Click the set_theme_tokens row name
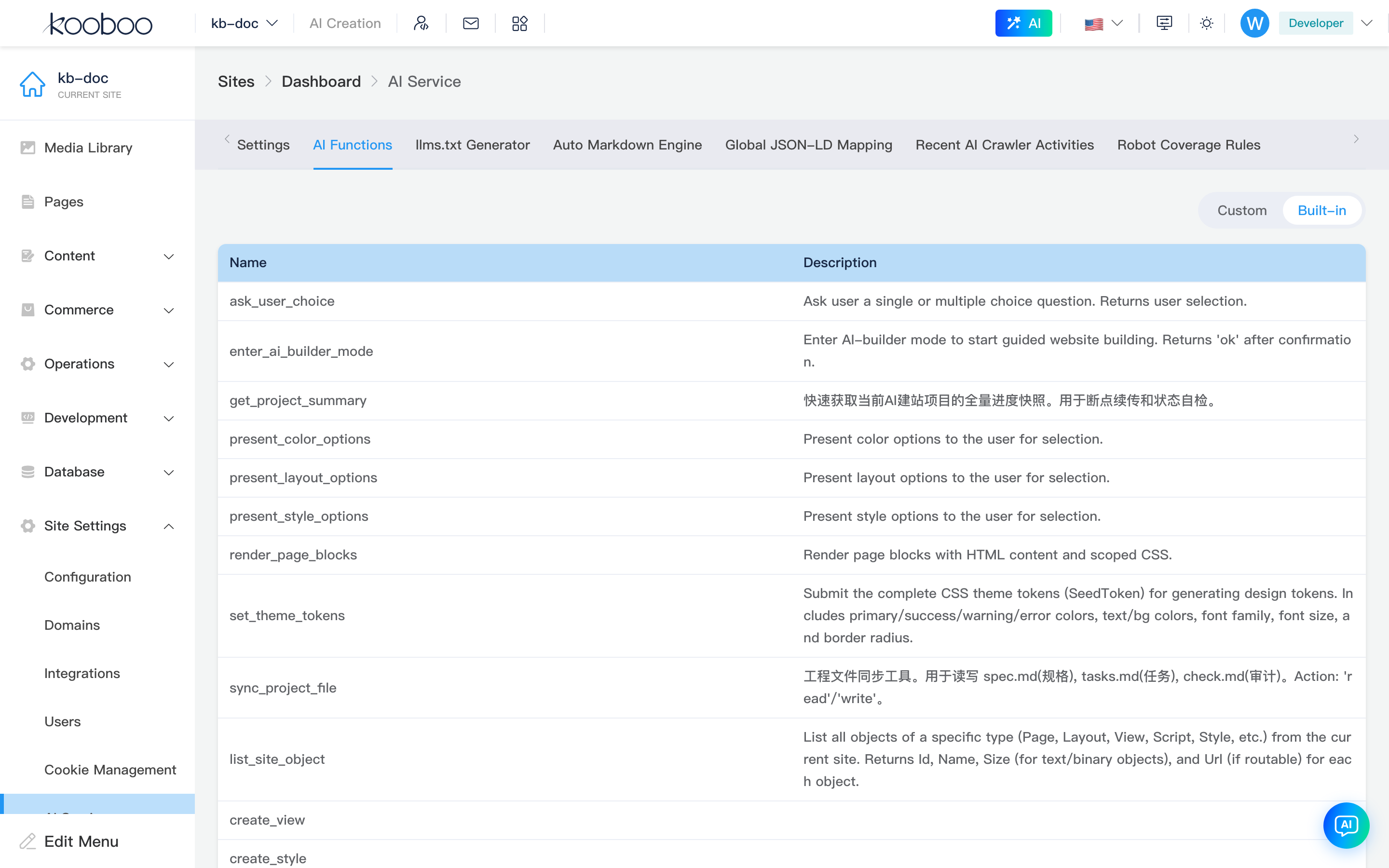 287,615
